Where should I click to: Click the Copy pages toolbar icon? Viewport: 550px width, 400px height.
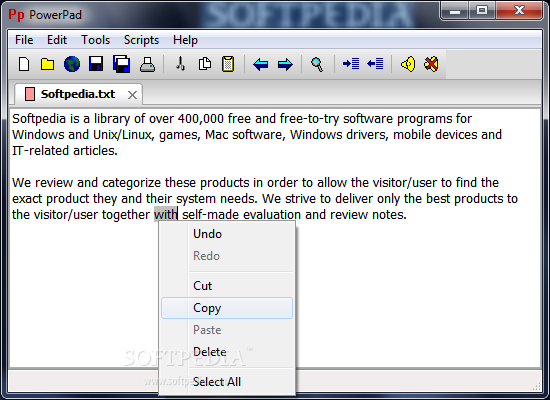pyautogui.click(x=205, y=64)
